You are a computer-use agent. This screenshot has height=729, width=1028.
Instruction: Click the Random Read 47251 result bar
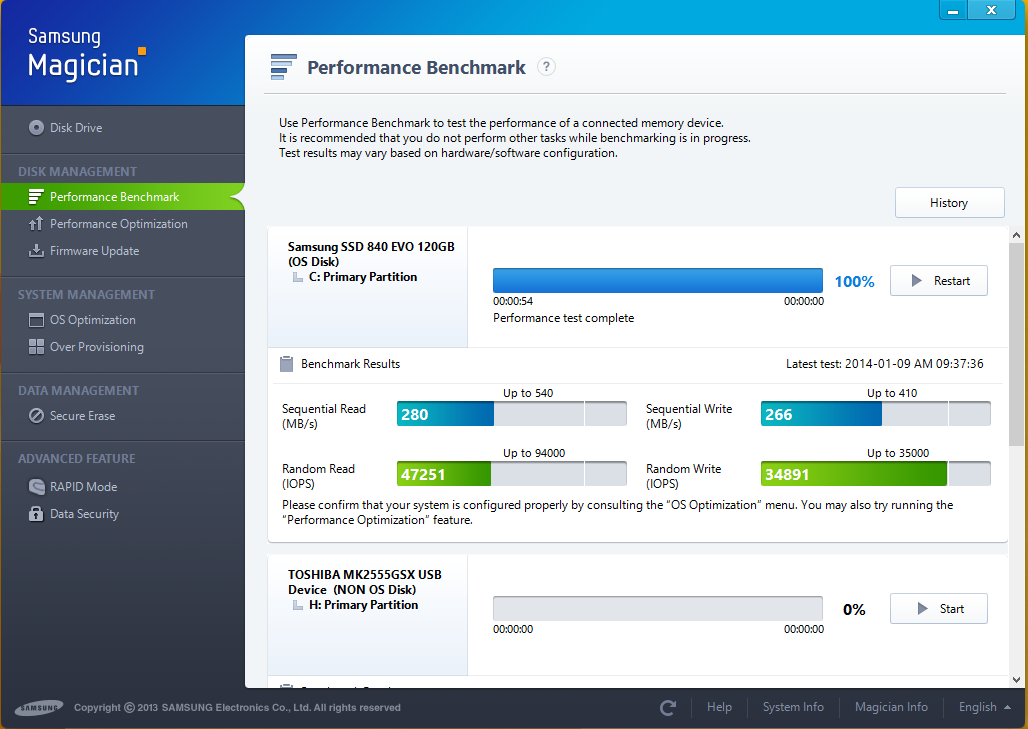coord(511,473)
